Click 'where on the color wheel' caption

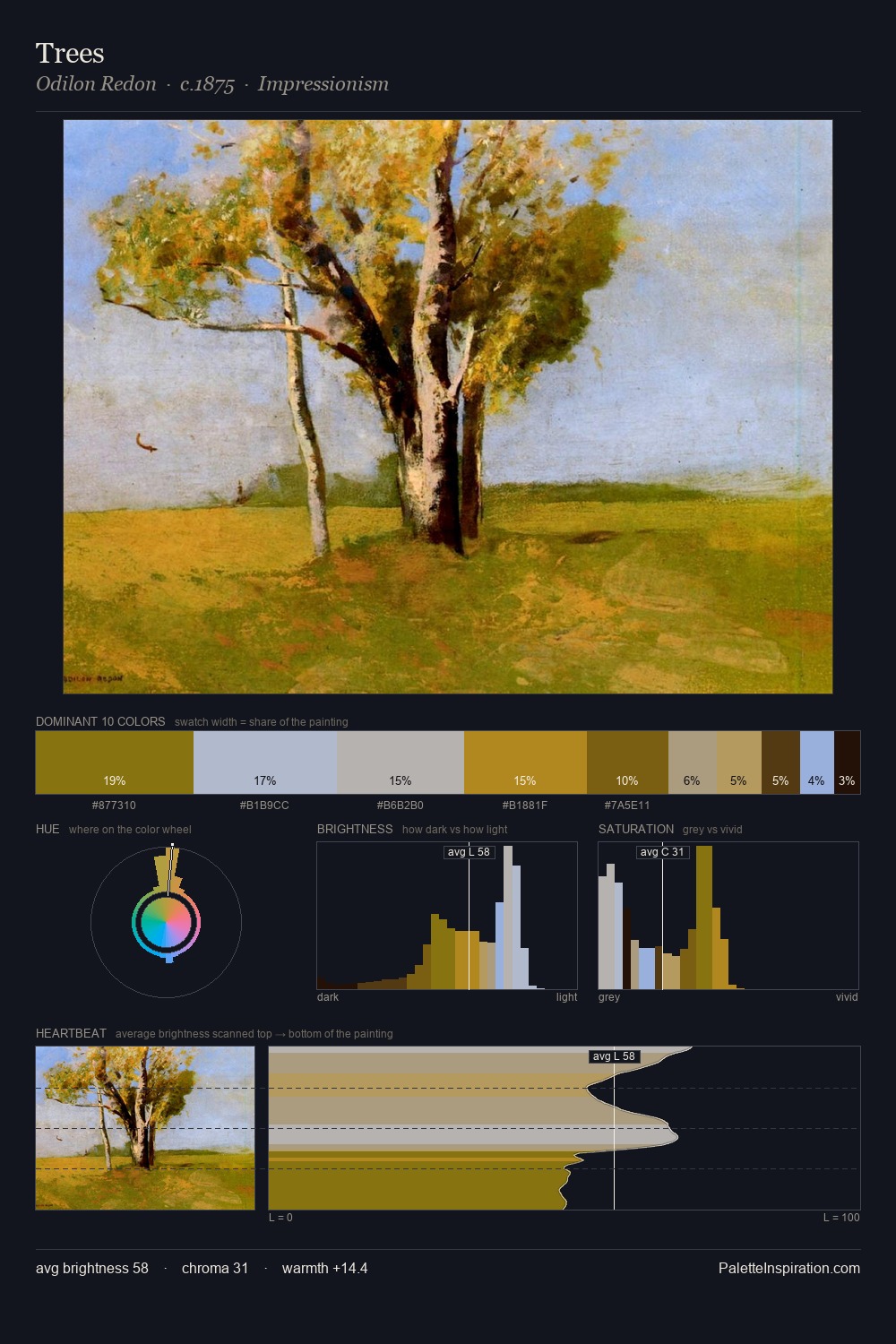130,830
